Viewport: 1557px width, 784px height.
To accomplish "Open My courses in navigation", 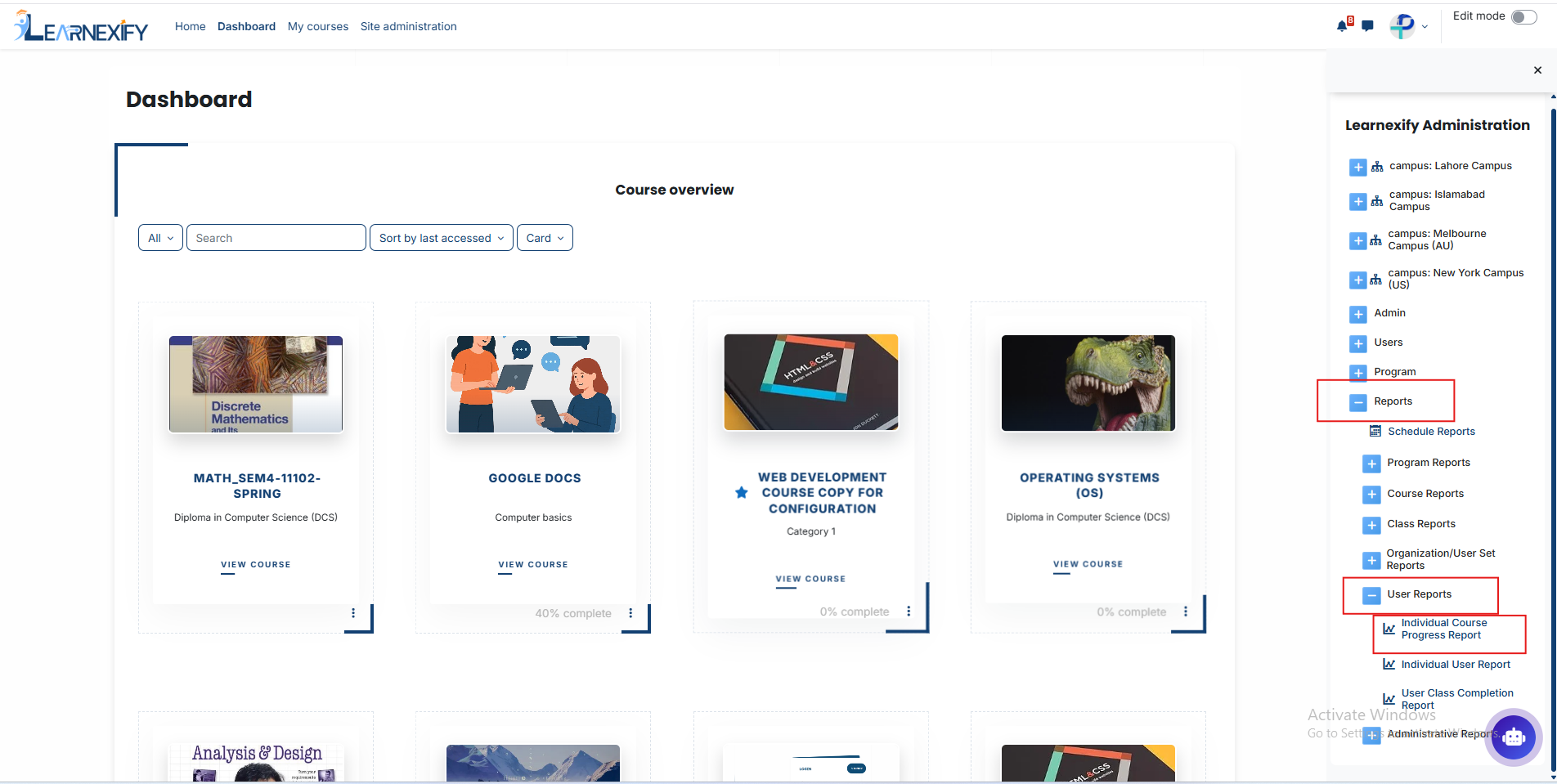I will coord(318,26).
